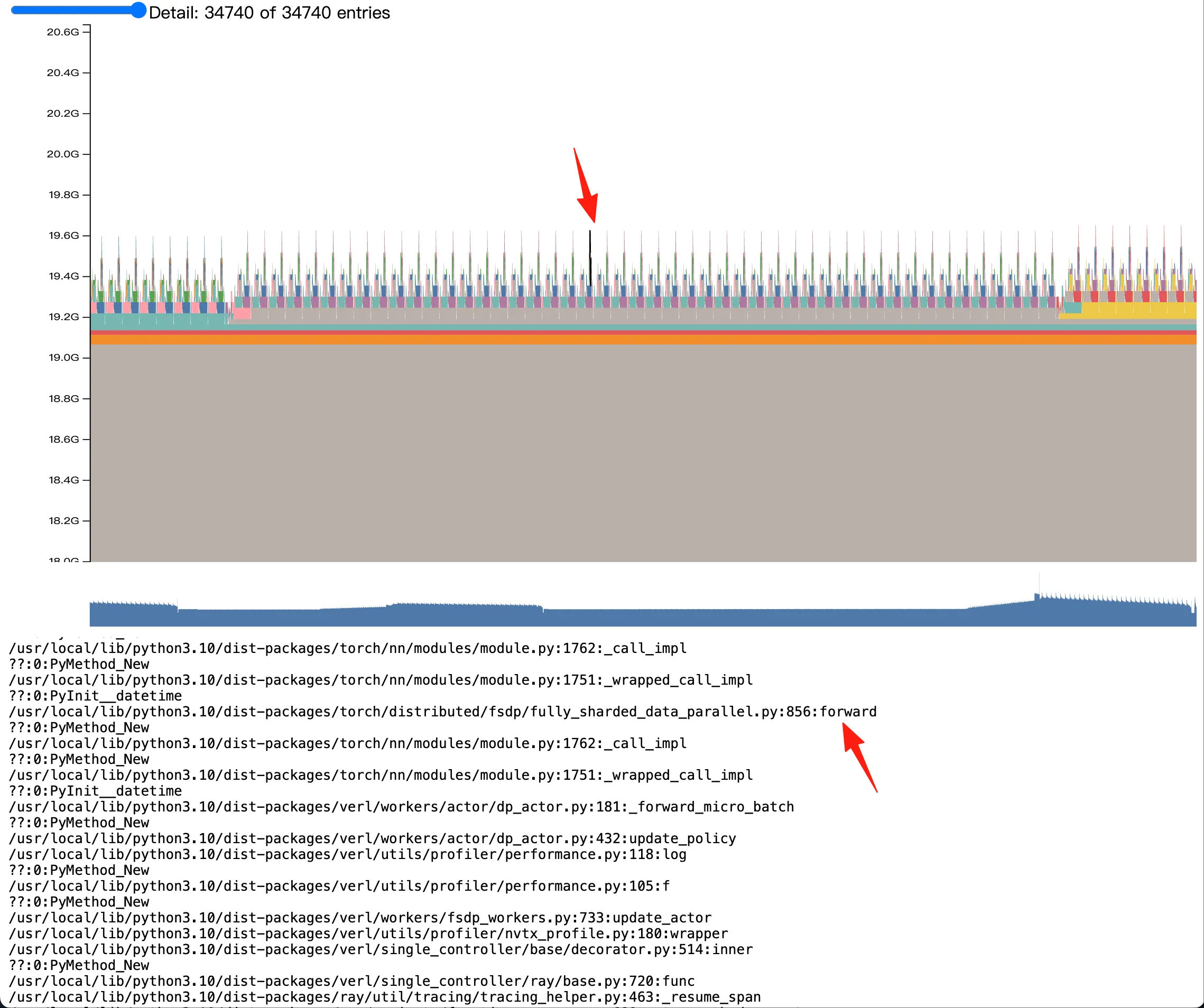
Task: Click fully_sharded_data_parallel.py:856:forward stack line
Action: [x=442, y=712]
